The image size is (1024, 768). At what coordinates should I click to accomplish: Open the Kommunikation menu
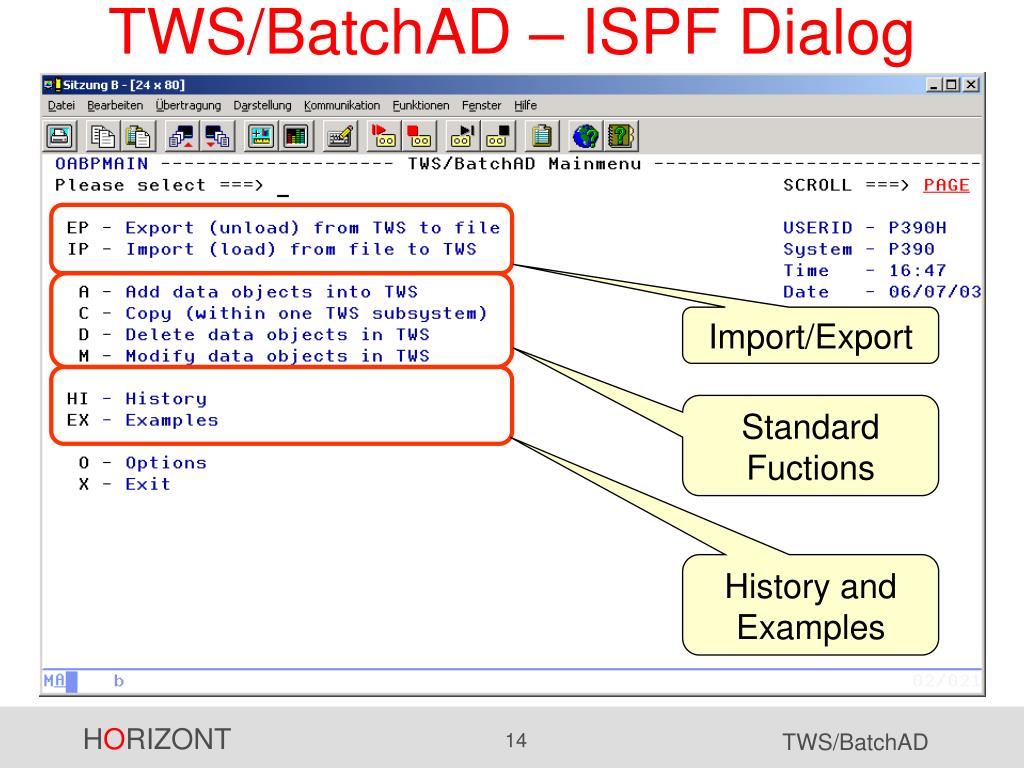342,105
